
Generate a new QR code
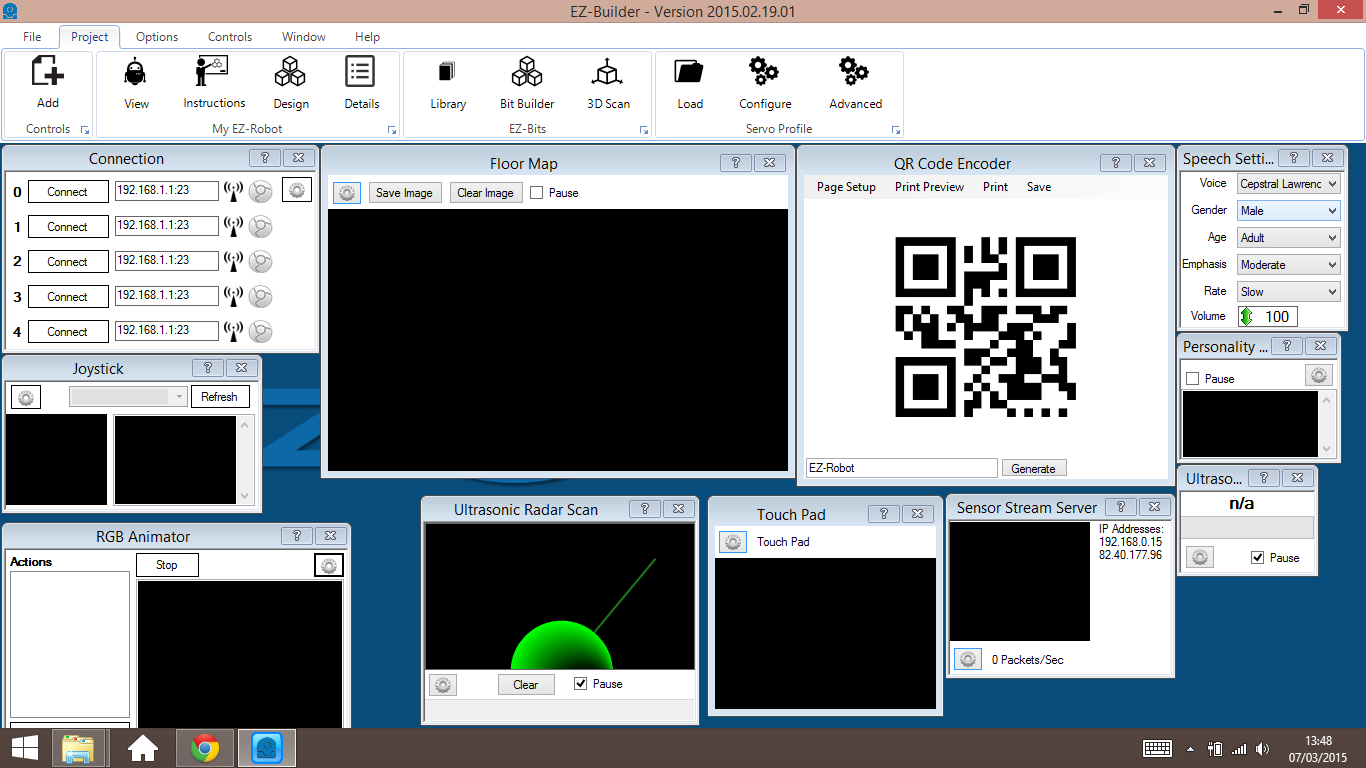point(1034,467)
